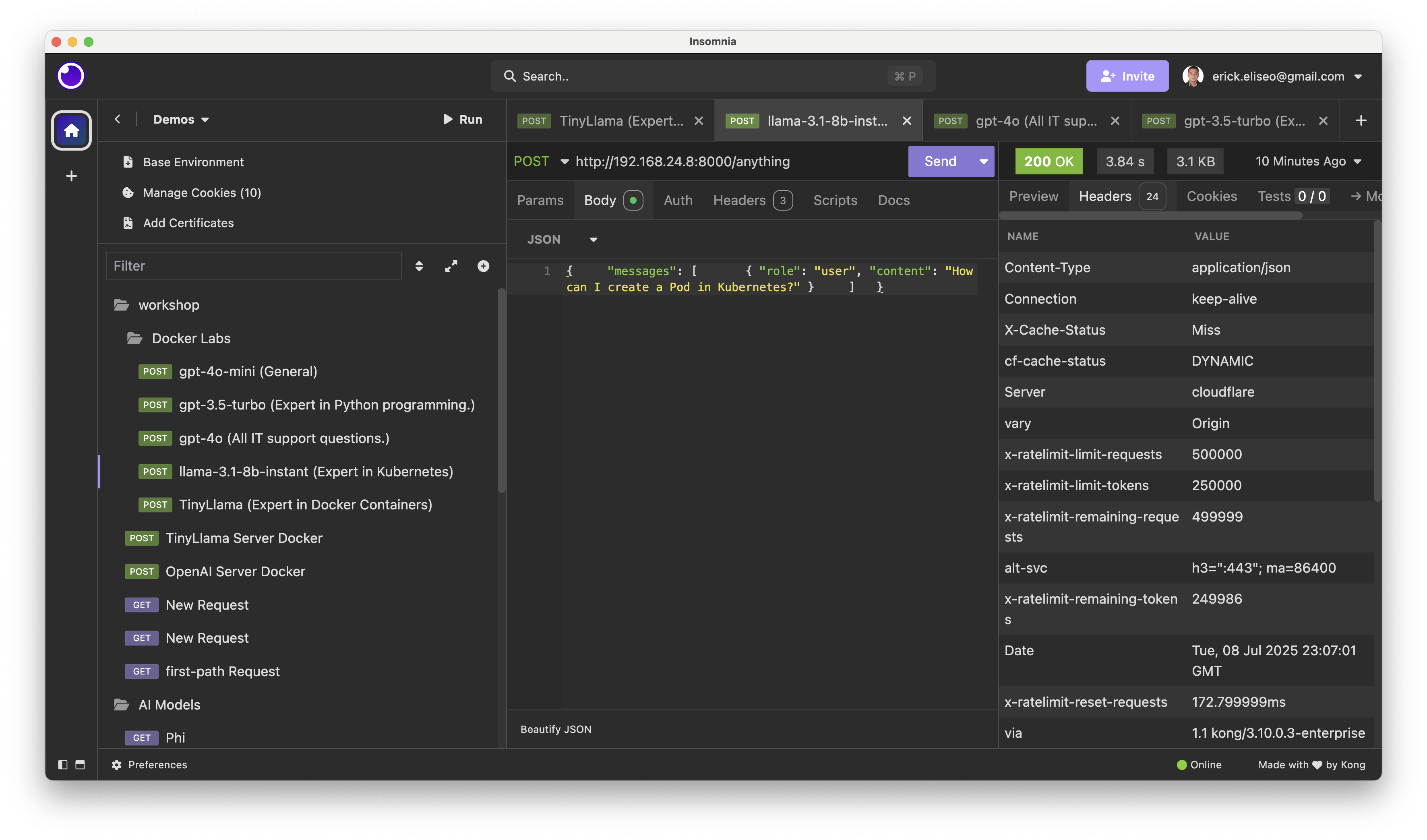The image size is (1427, 840).
Task: Open the response Cookies tab
Action: (1211, 197)
